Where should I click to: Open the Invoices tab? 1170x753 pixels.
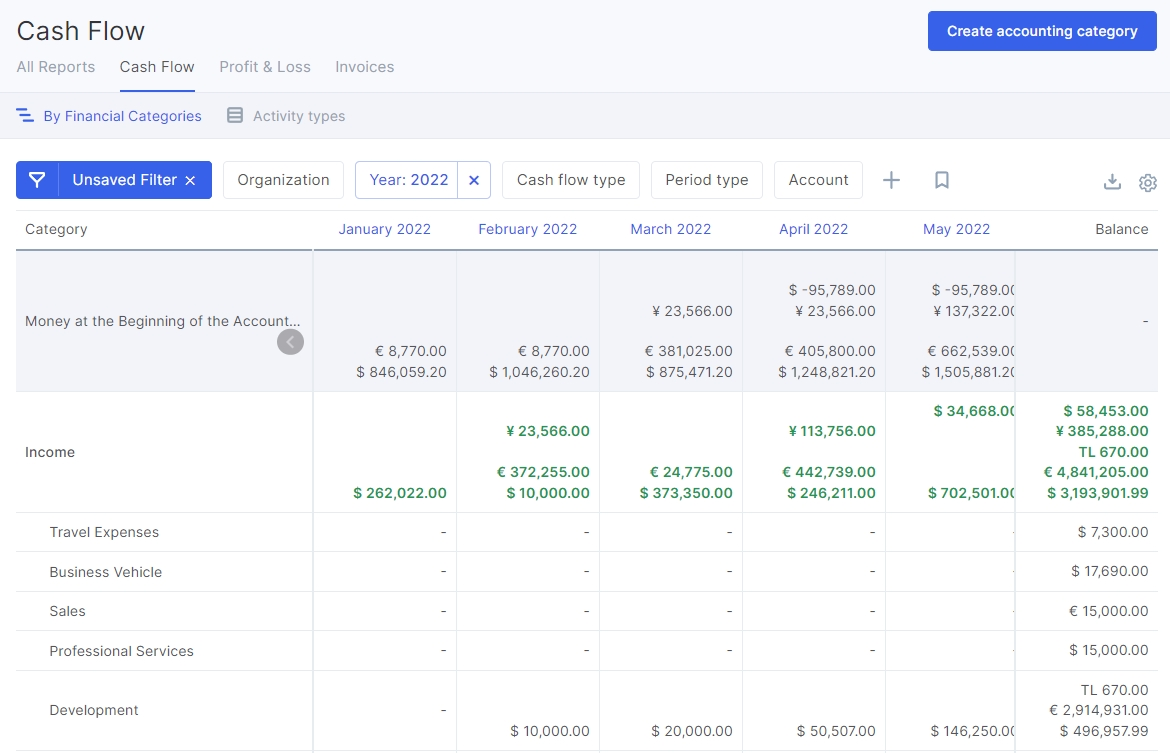click(x=364, y=67)
